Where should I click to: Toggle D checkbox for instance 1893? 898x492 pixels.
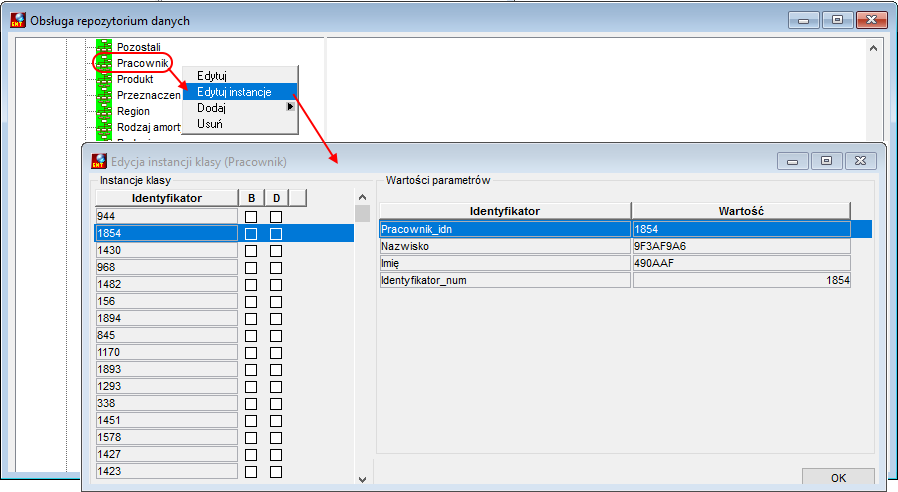(276, 370)
